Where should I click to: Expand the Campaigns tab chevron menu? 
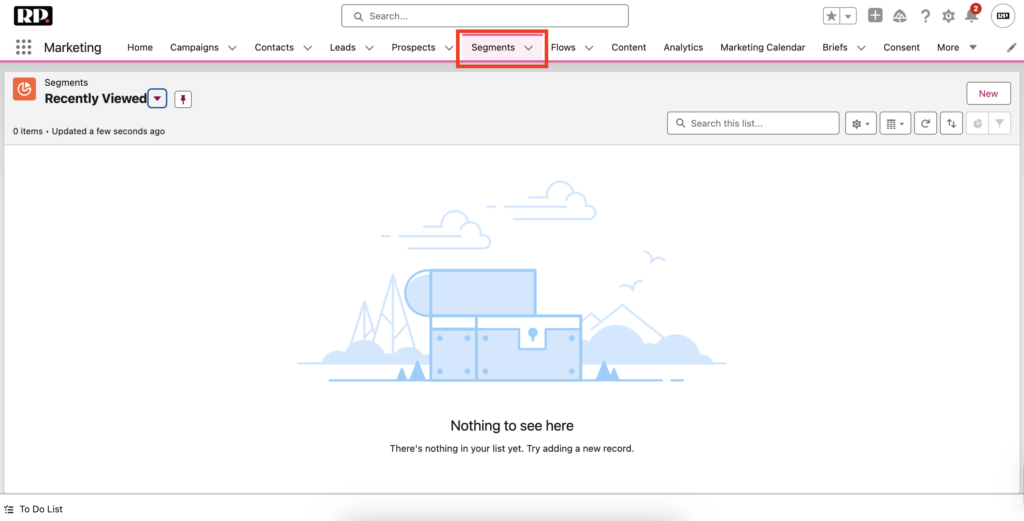pos(232,47)
